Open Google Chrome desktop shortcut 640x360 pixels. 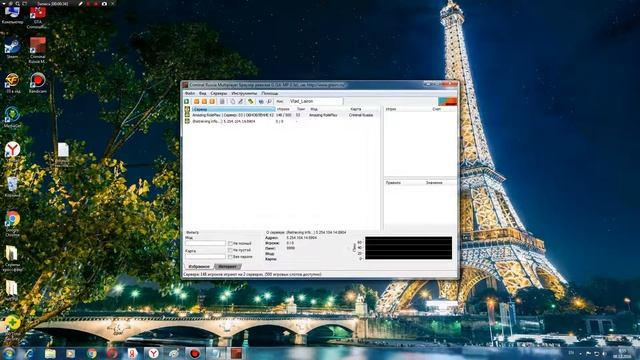pyautogui.click(x=12, y=223)
